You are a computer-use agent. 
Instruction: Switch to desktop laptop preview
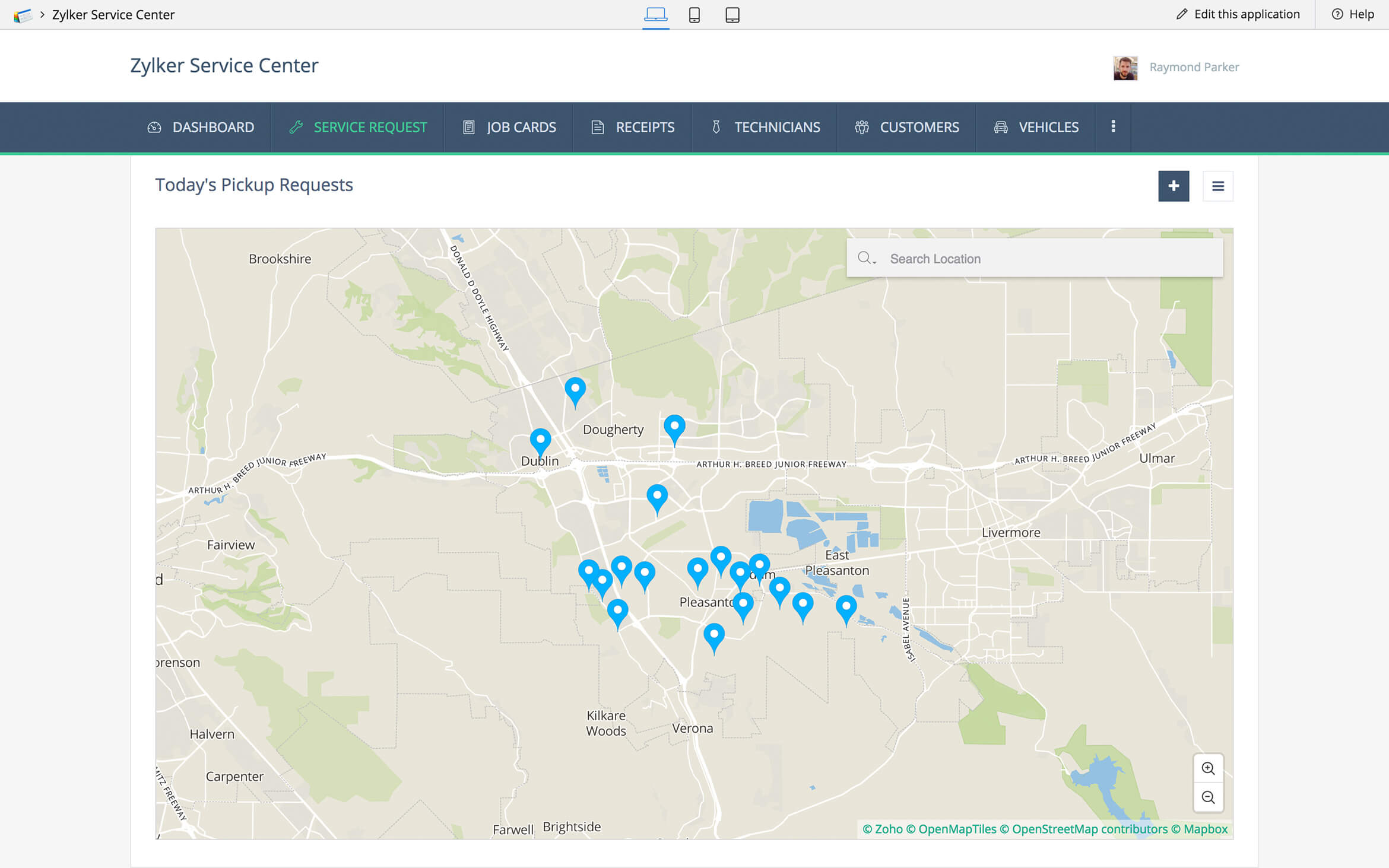(x=655, y=14)
